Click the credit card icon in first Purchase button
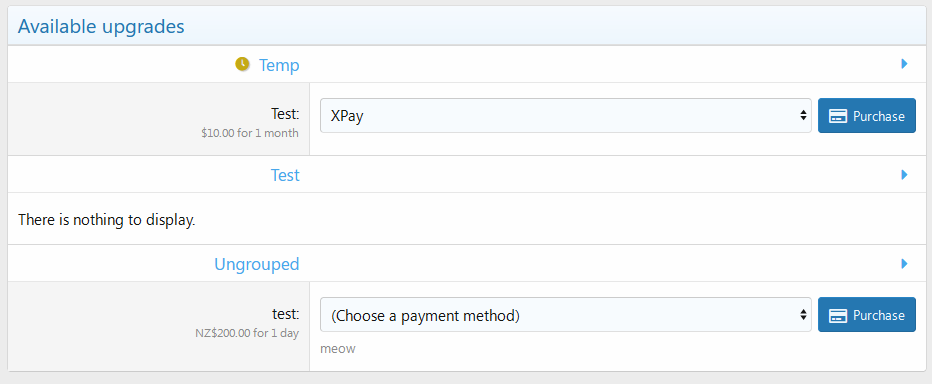Viewport: 932px width, 384px height. 838,116
